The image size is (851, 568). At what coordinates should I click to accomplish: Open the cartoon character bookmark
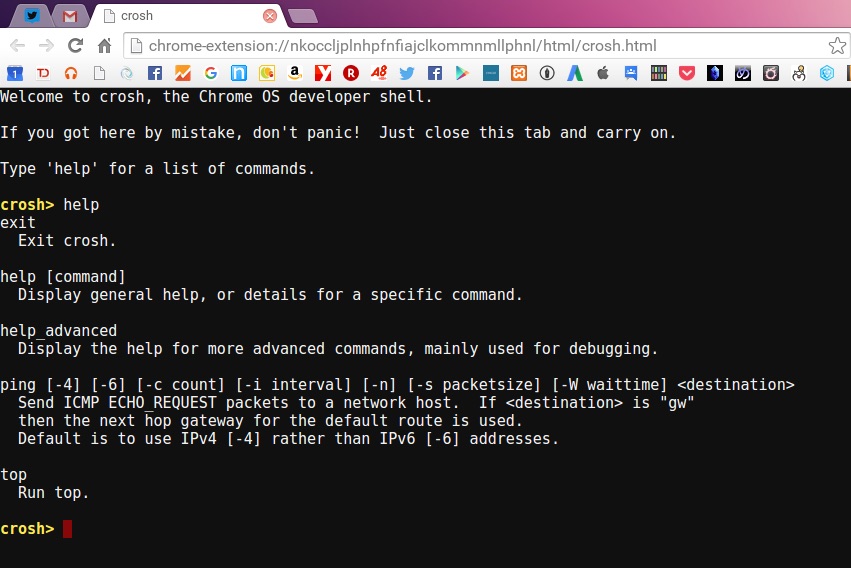799,73
